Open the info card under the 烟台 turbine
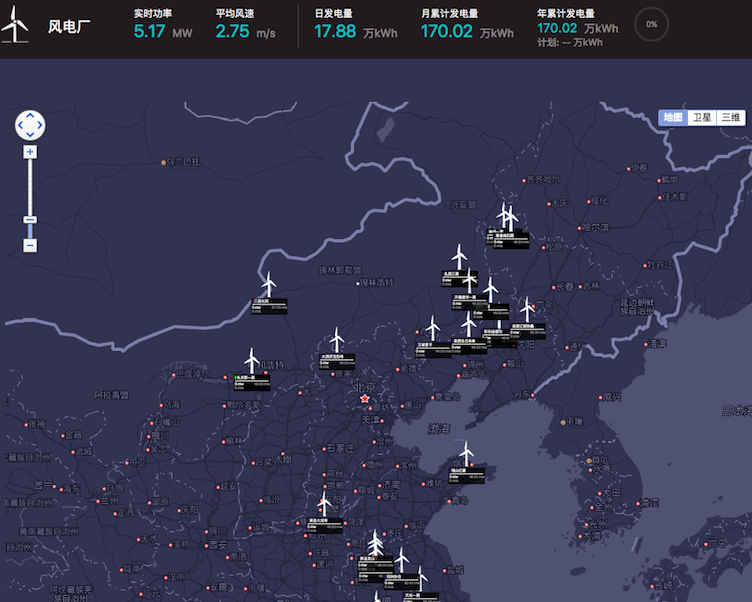This screenshot has height=602, width=752. pyautogui.click(x=467, y=476)
